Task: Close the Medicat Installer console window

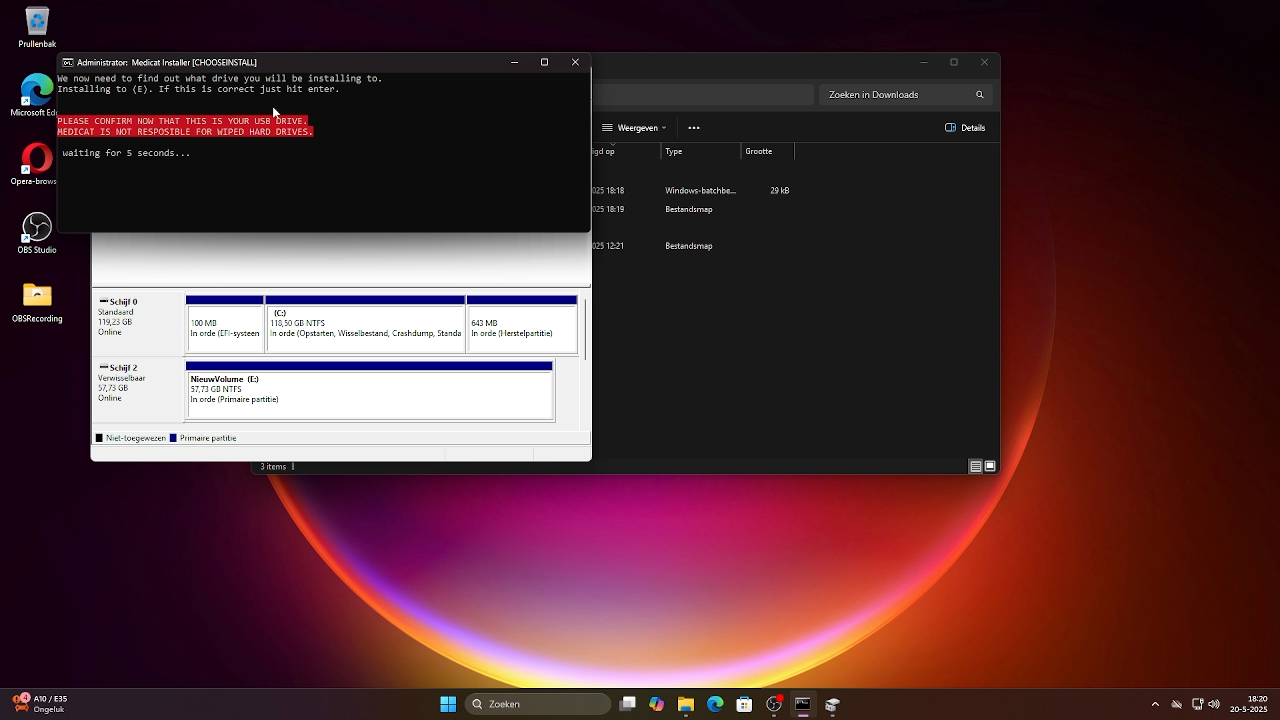Action: point(575,62)
